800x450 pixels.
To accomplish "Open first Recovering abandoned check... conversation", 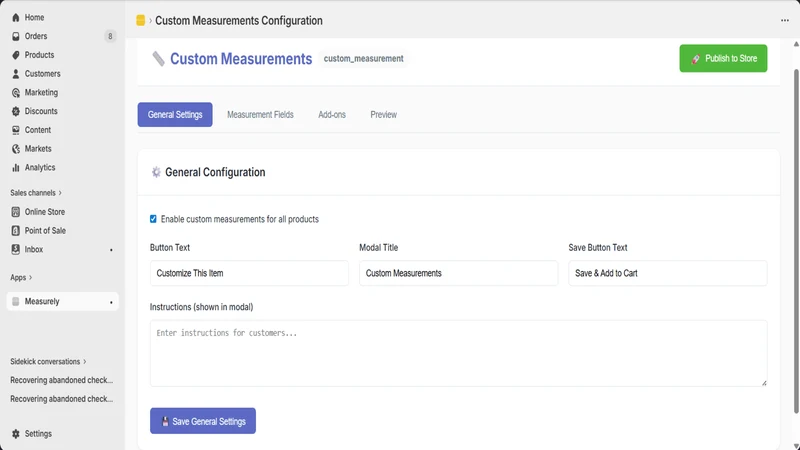I will pos(62,380).
